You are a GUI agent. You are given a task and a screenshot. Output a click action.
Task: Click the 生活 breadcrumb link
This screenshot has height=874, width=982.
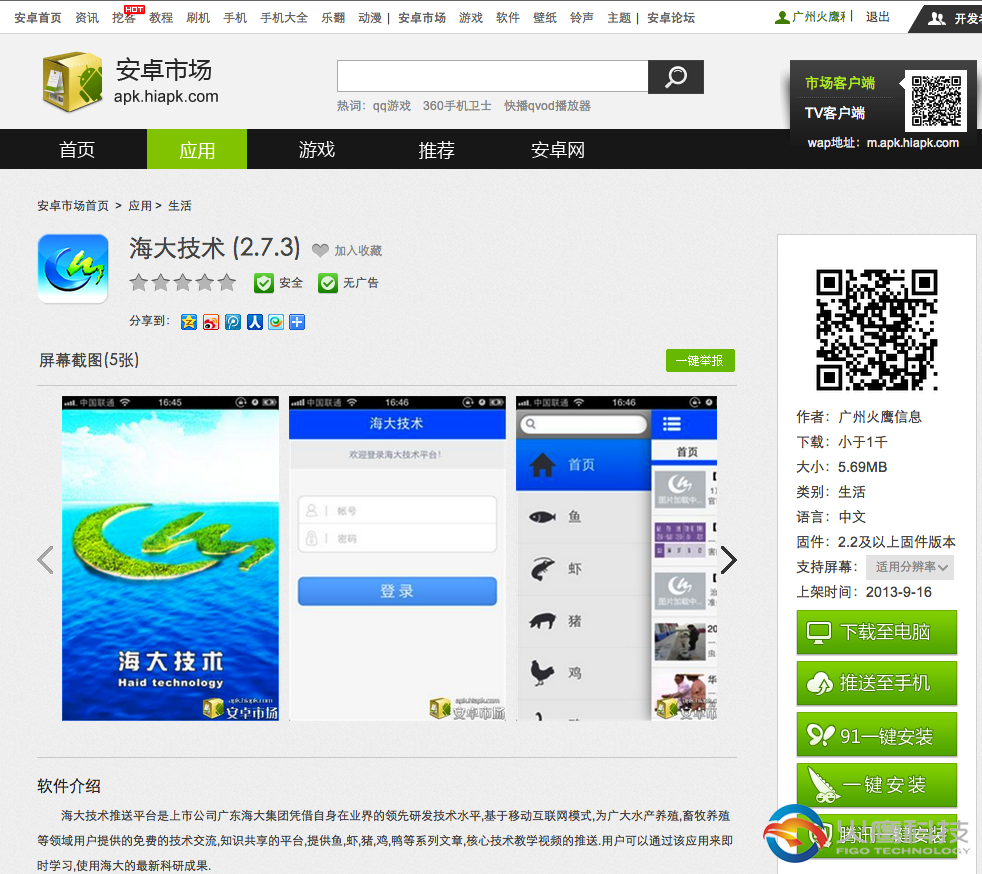180,205
